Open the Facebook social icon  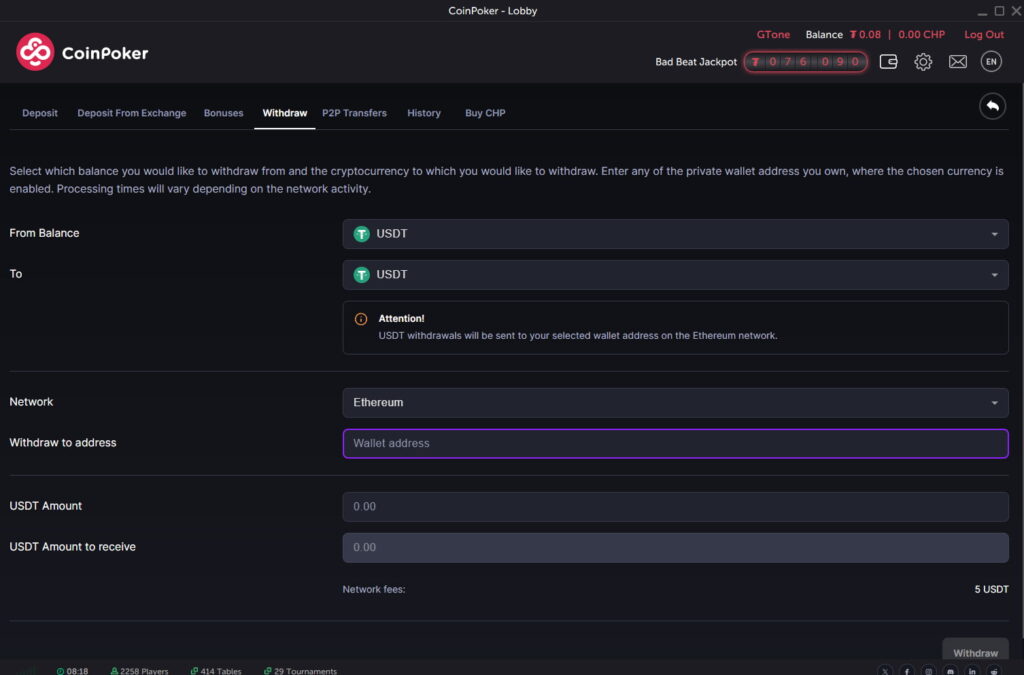pyautogui.click(x=906, y=670)
